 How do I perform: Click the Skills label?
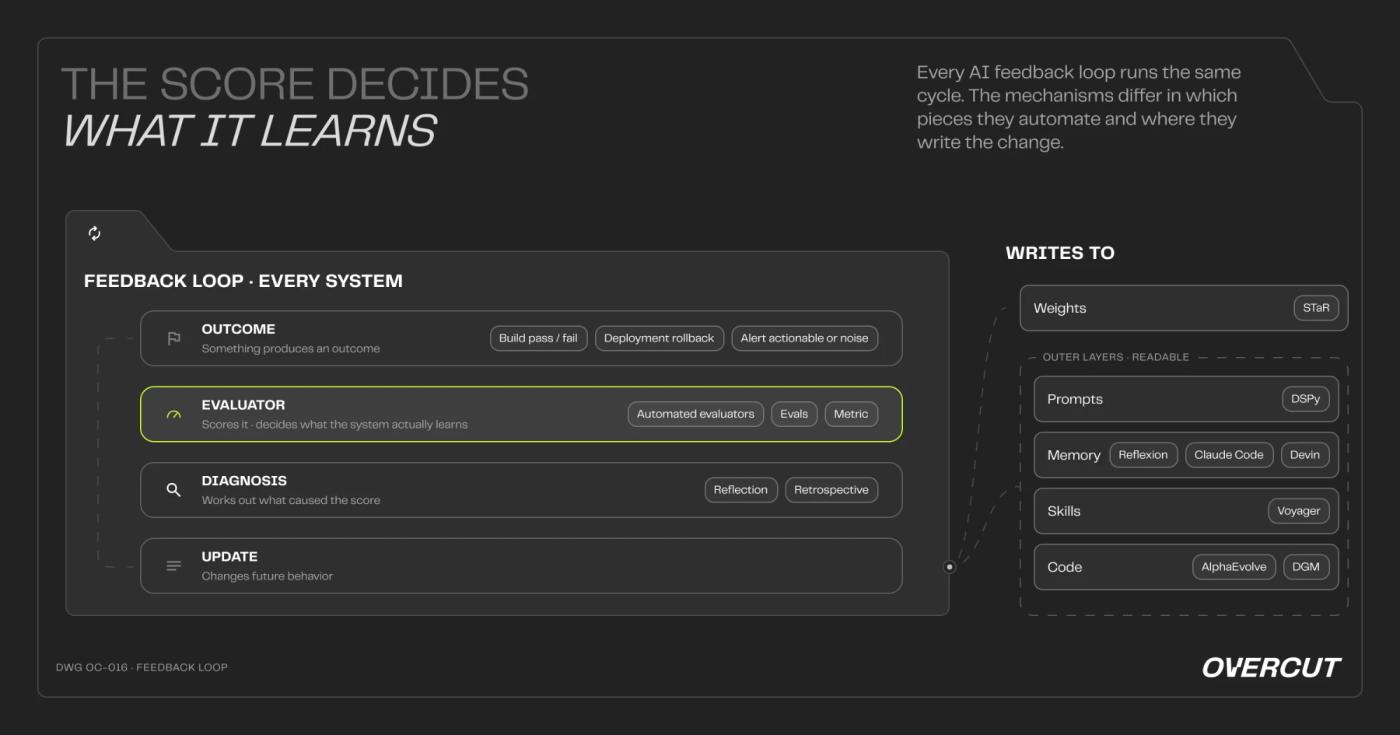(x=1064, y=511)
